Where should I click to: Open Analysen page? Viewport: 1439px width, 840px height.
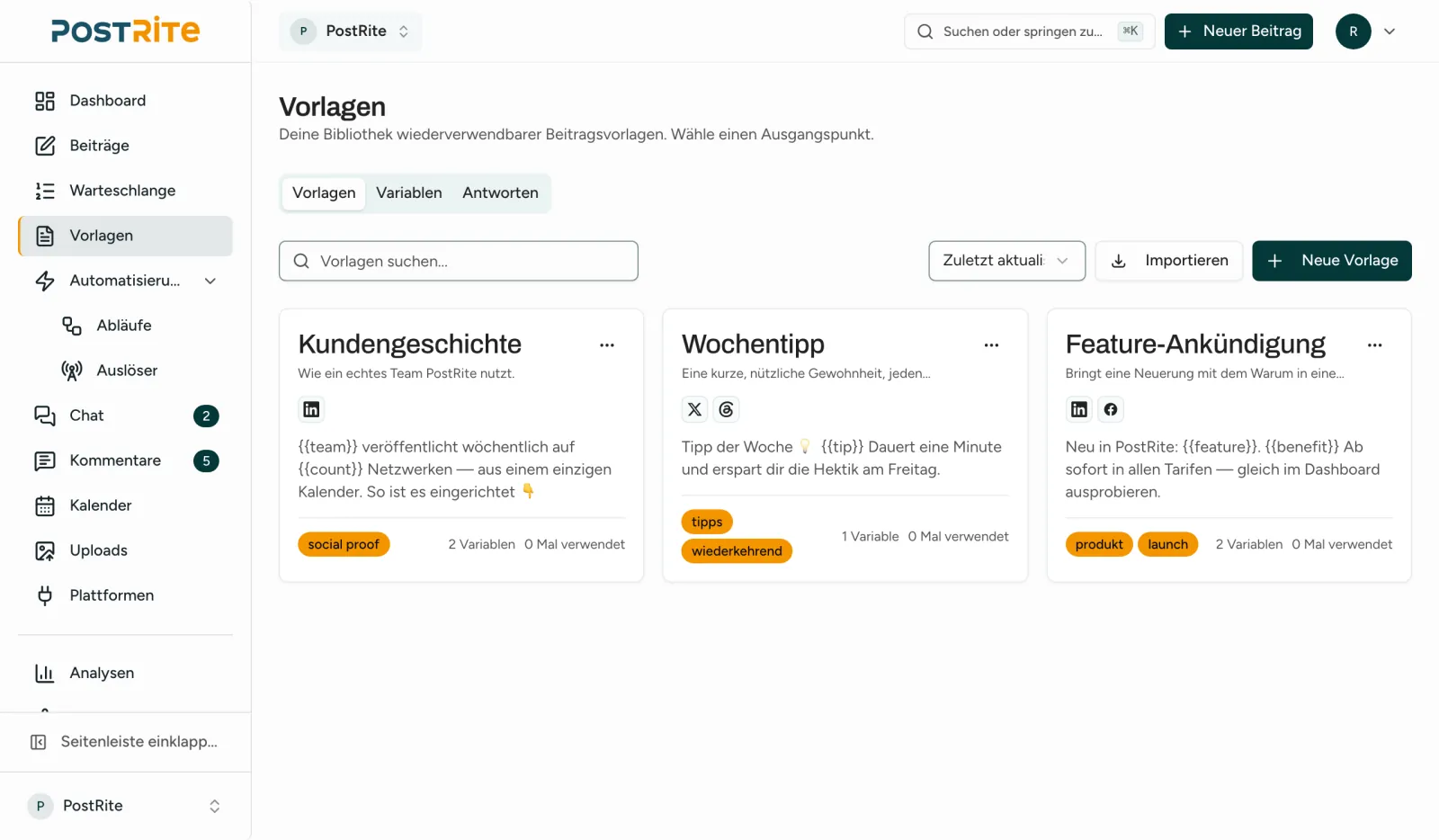point(125,673)
